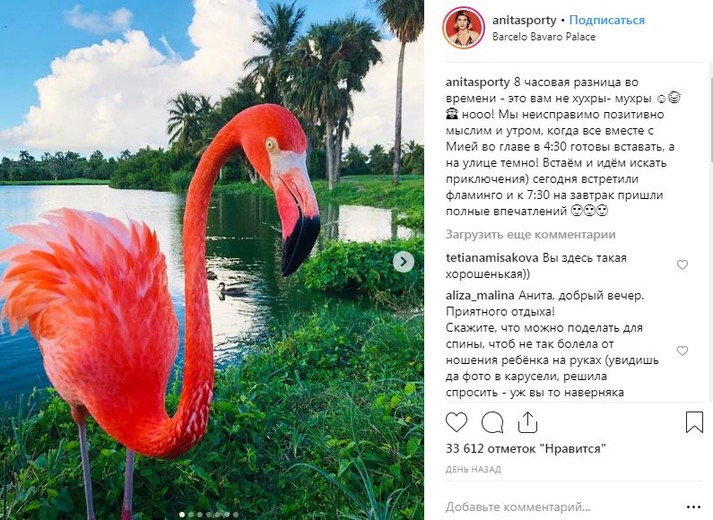Screen dimensions: 713x520
Task: Click Подписаться to follow anitasporty
Action: (607, 20)
